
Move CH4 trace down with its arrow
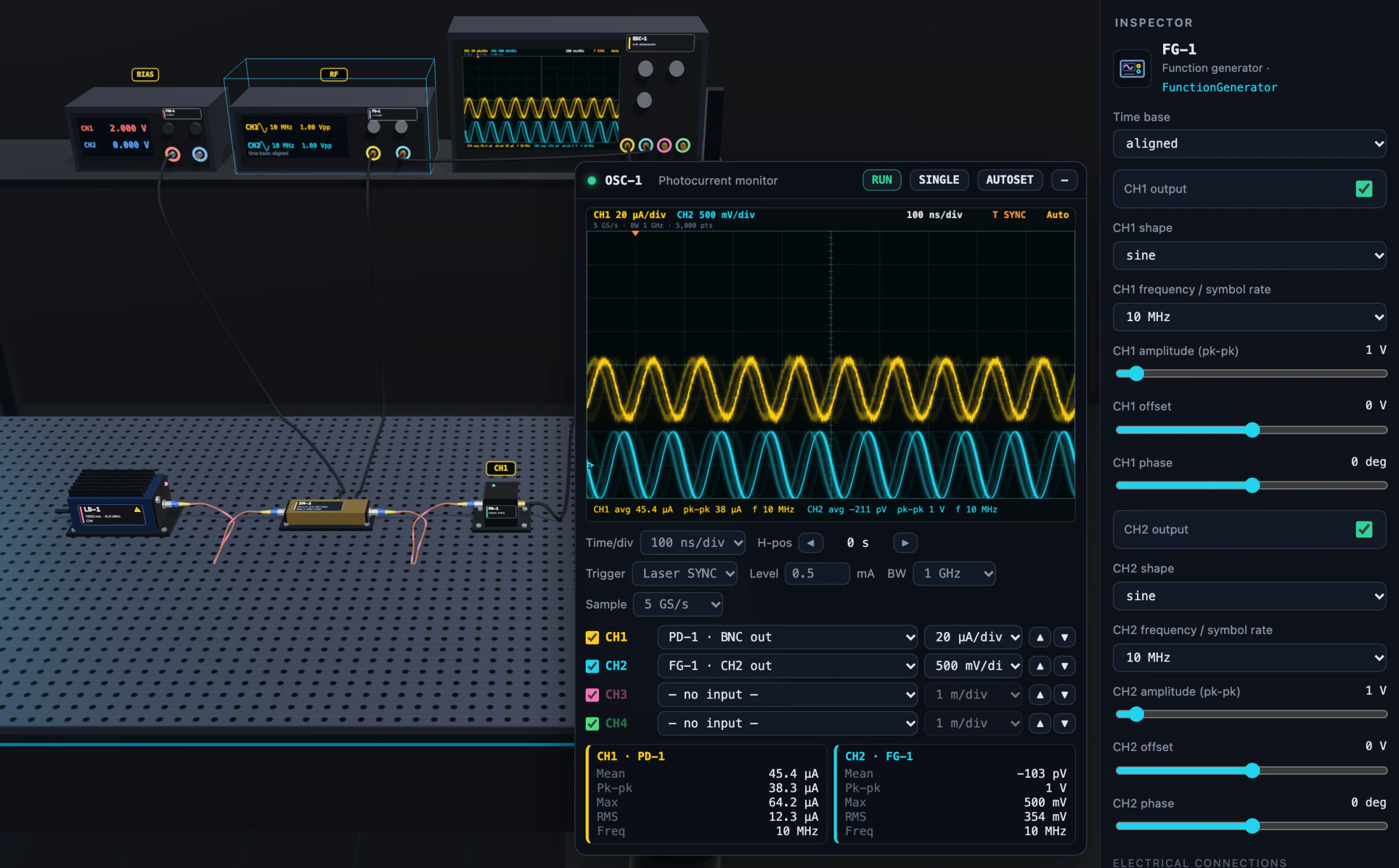click(x=1065, y=723)
